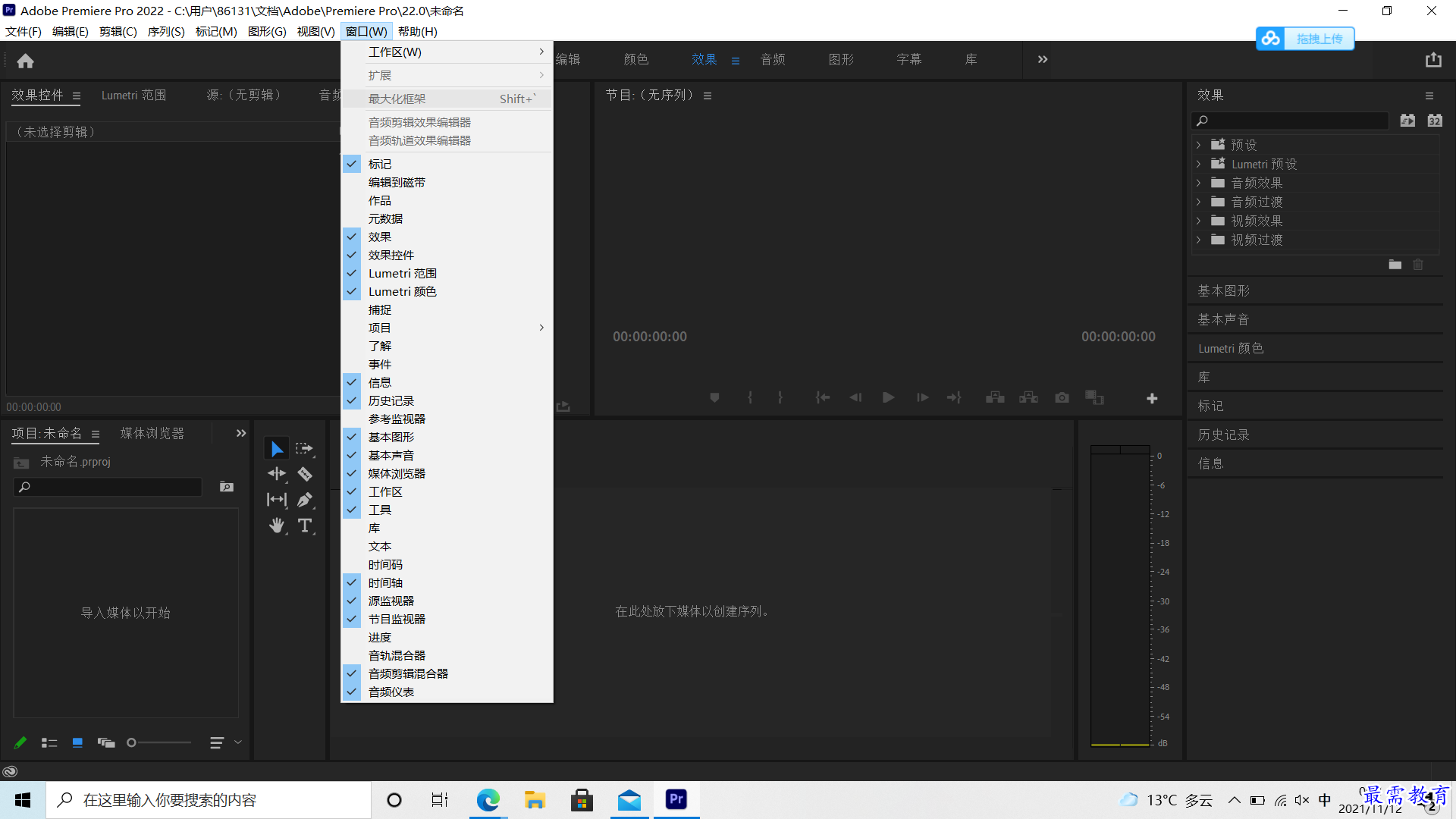This screenshot has width=1456, height=819.
Task: Uncheck 效果控件 in Window menu
Action: coord(447,255)
